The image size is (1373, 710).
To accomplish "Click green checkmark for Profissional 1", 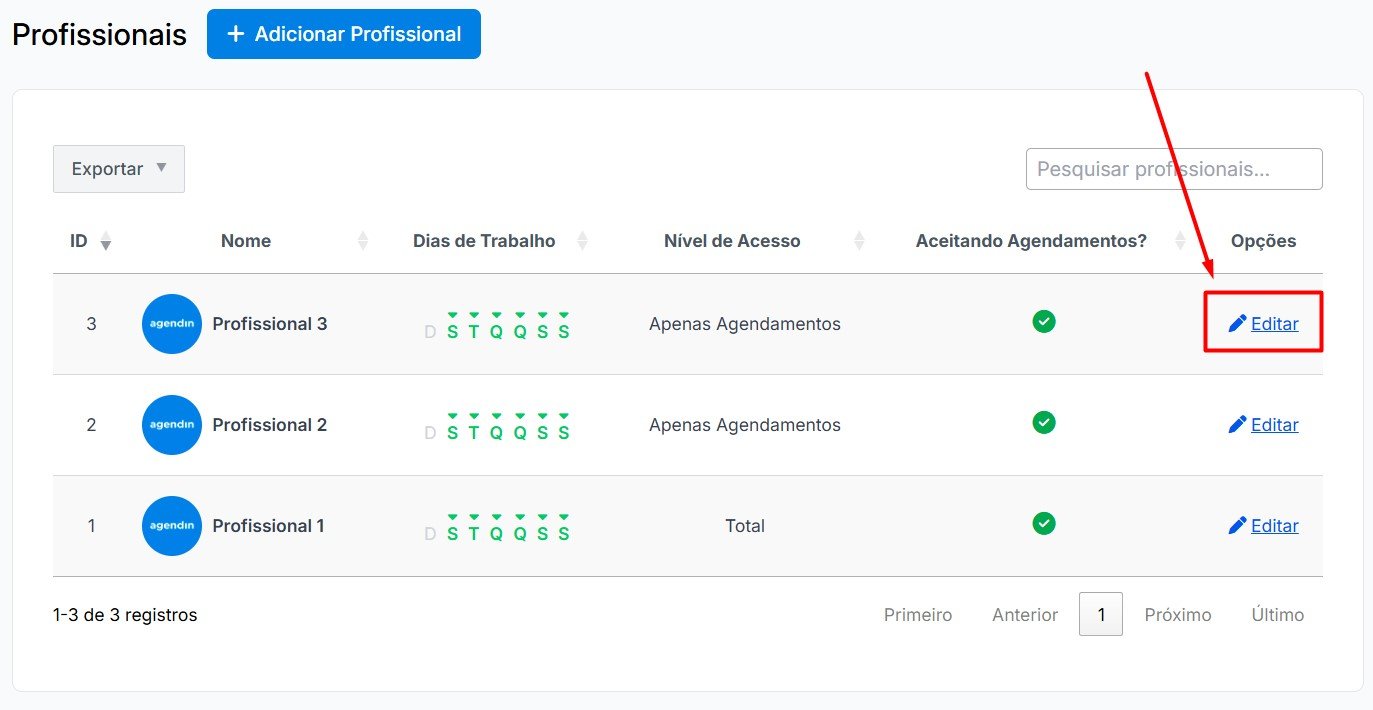I will click(x=1044, y=524).
